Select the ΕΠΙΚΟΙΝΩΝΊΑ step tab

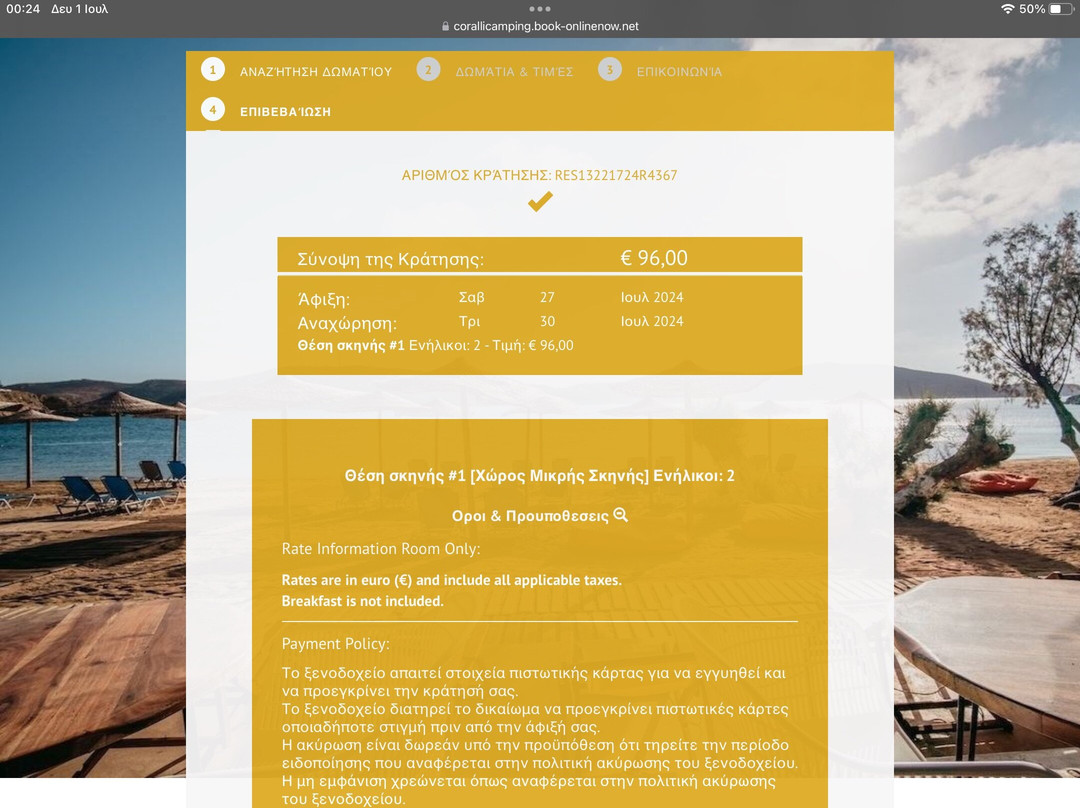click(x=679, y=72)
